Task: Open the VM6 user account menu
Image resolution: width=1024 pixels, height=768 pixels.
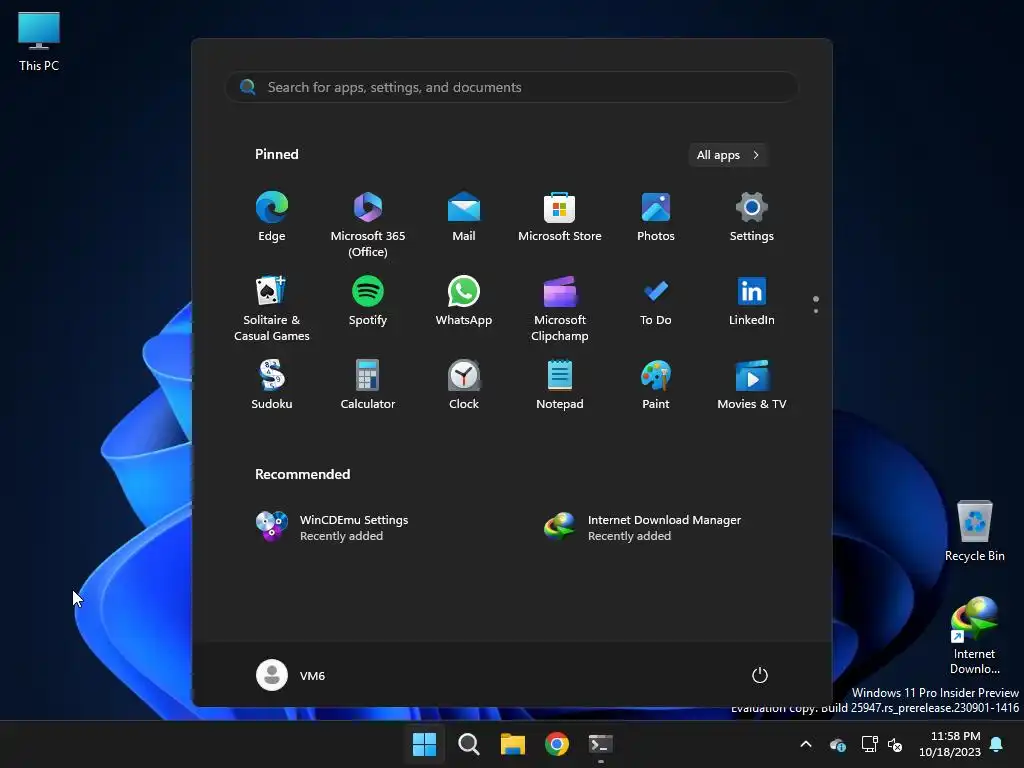Action: [x=291, y=675]
